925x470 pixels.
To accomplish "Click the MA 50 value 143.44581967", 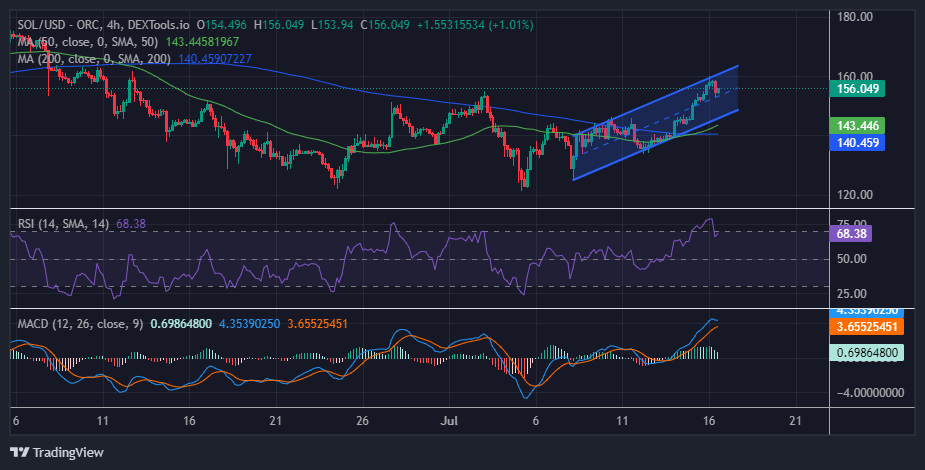I will click(202, 42).
